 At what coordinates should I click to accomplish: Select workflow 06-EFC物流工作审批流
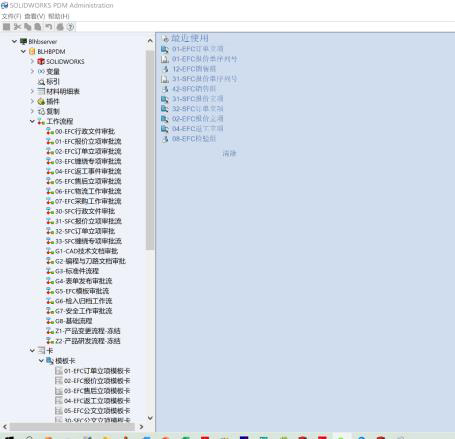click(x=88, y=191)
